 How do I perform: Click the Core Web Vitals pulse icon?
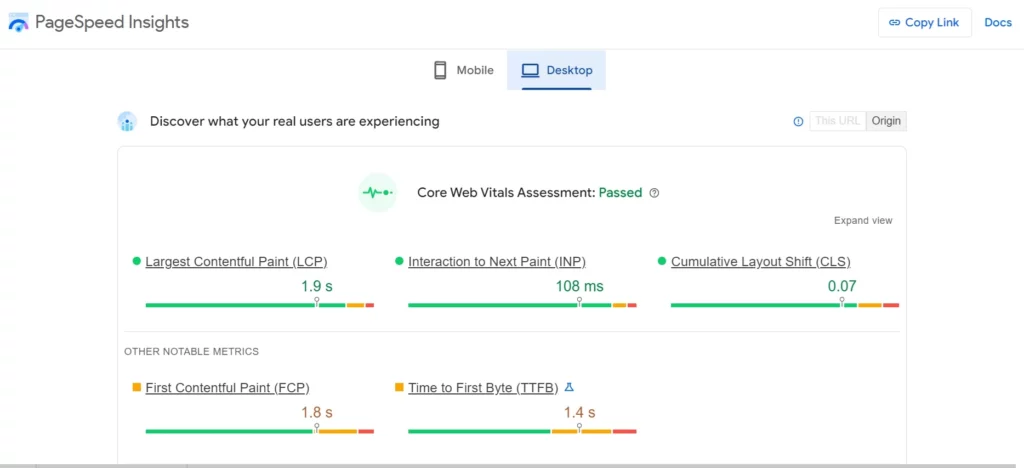pyautogui.click(x=377, y=193)
